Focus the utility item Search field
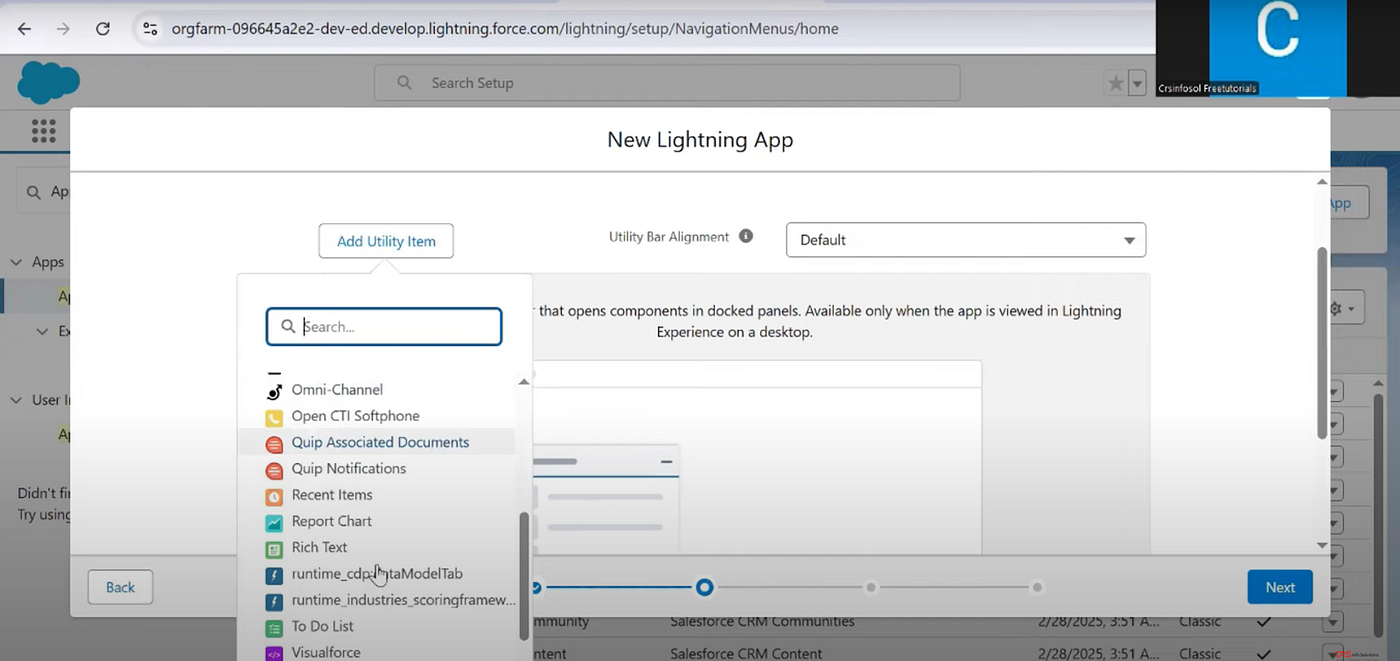This screenshot has width=1400, height=661. click(384, 326)
